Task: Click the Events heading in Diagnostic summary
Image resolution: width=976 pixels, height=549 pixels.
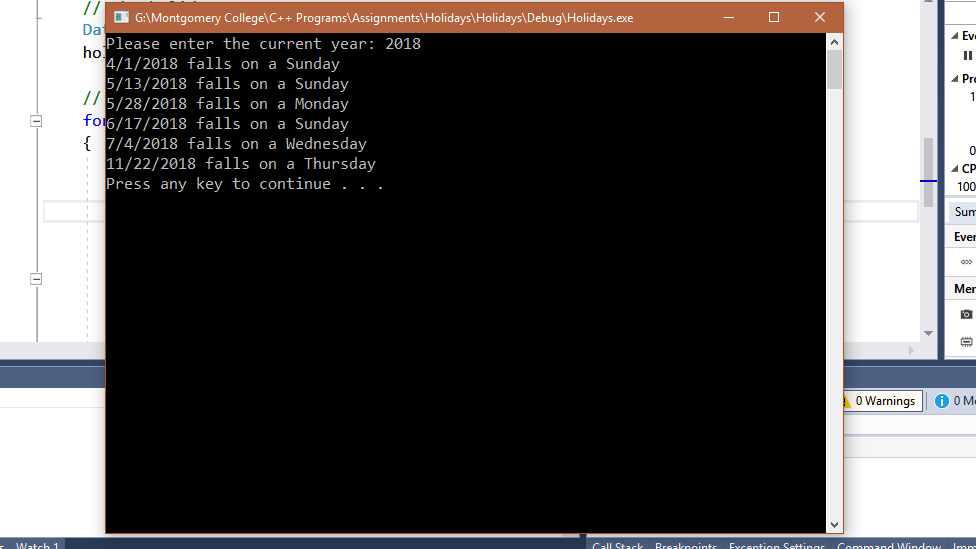Action: click(964, 237)
